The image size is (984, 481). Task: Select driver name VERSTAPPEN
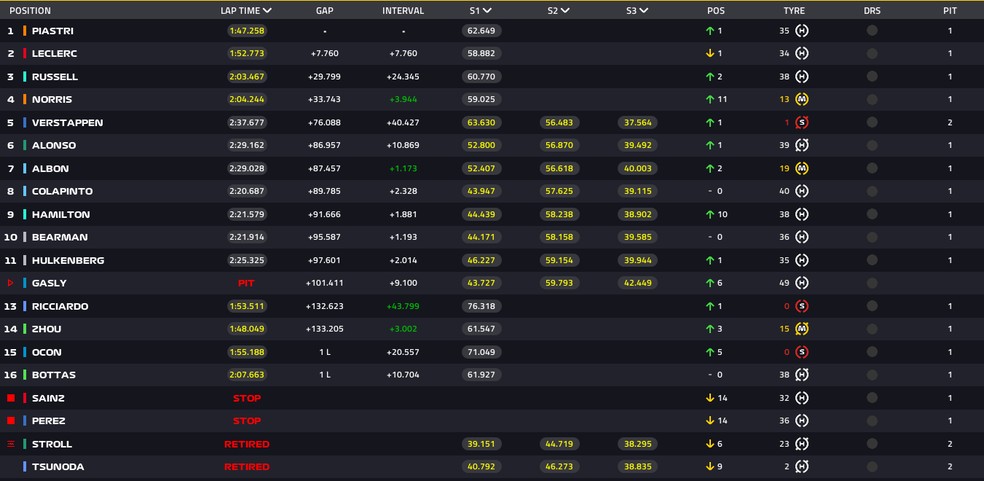pyautogui.click(x=67, y=122)
